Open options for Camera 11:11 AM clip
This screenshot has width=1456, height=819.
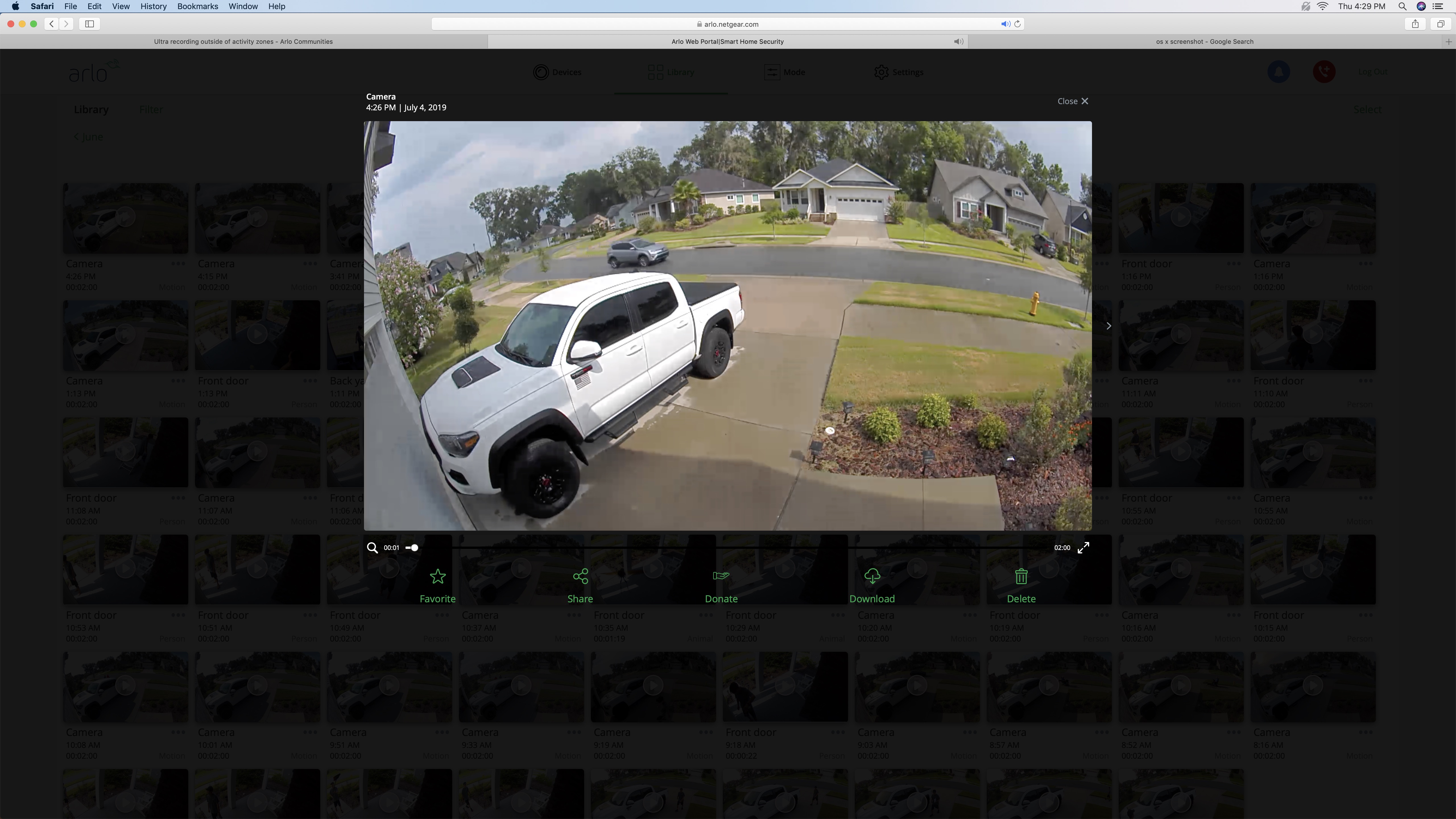tap(1233, 380)
